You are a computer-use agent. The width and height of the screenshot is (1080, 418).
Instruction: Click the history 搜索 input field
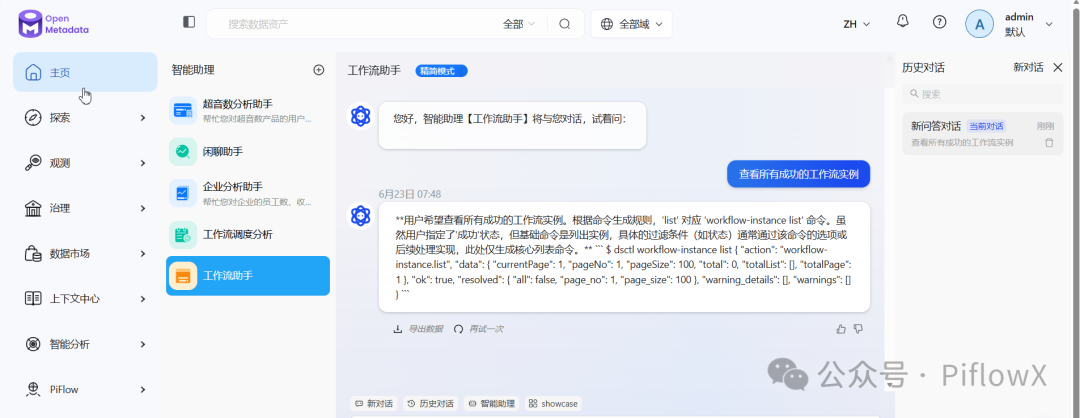[x=983, y=94]
